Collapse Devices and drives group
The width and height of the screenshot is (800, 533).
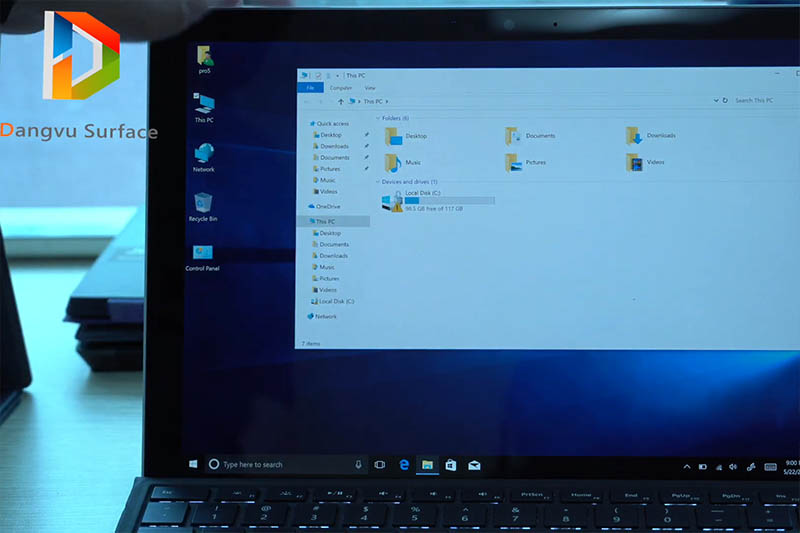tap(378, 182)
